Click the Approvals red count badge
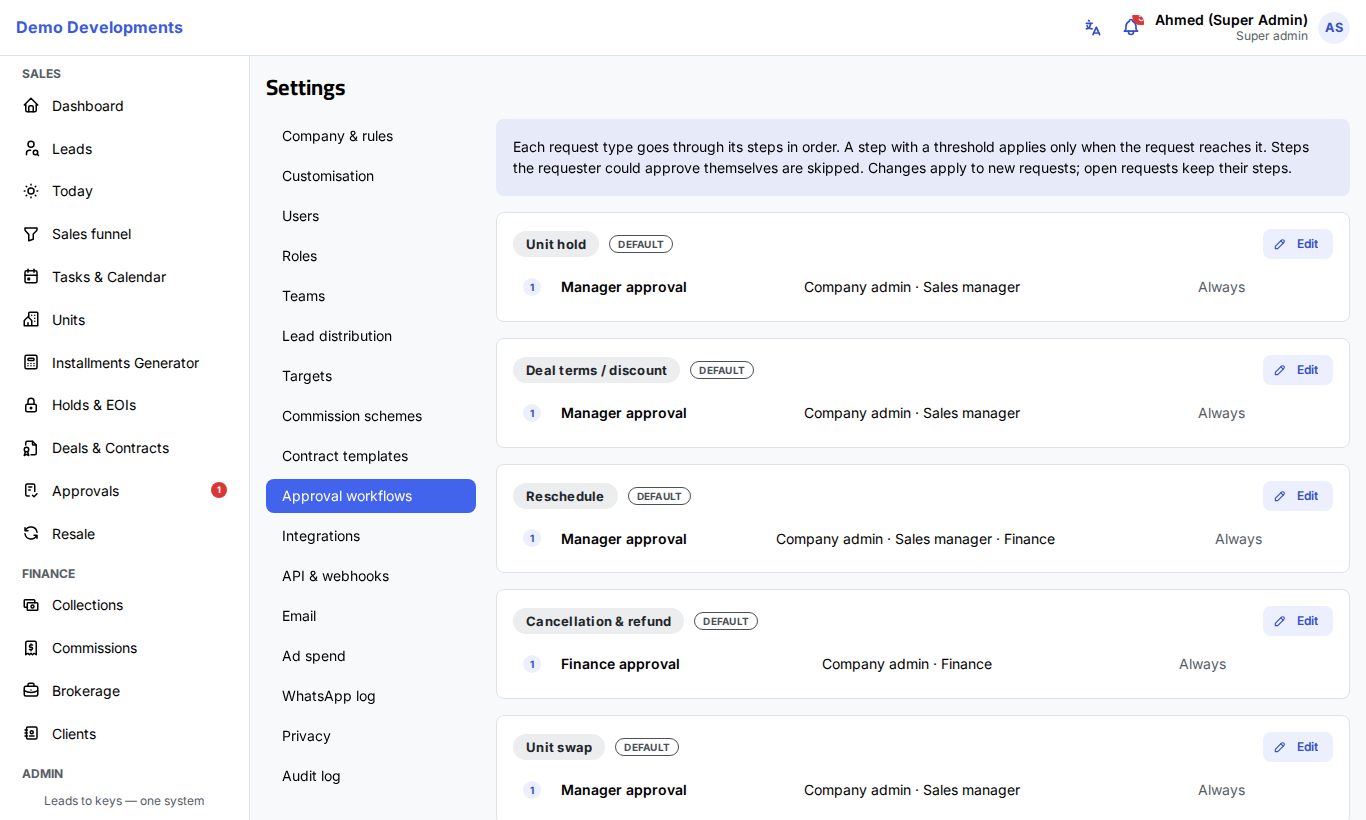1366x820 pixels. (x=219, y=490)
